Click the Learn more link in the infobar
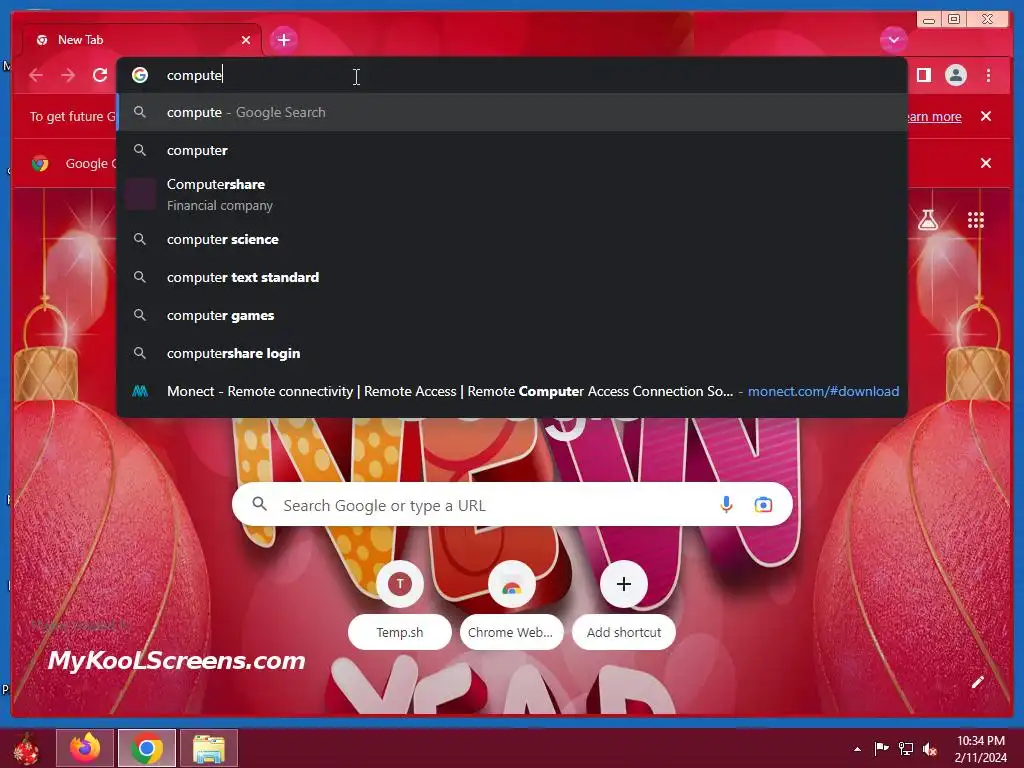 pyautogui.click(x=933, y=116)
